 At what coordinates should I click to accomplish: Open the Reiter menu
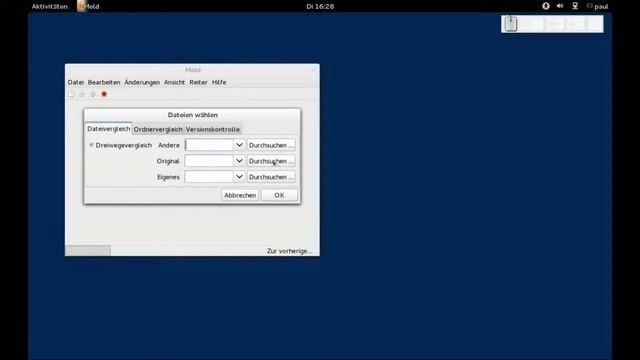[198, 82]
